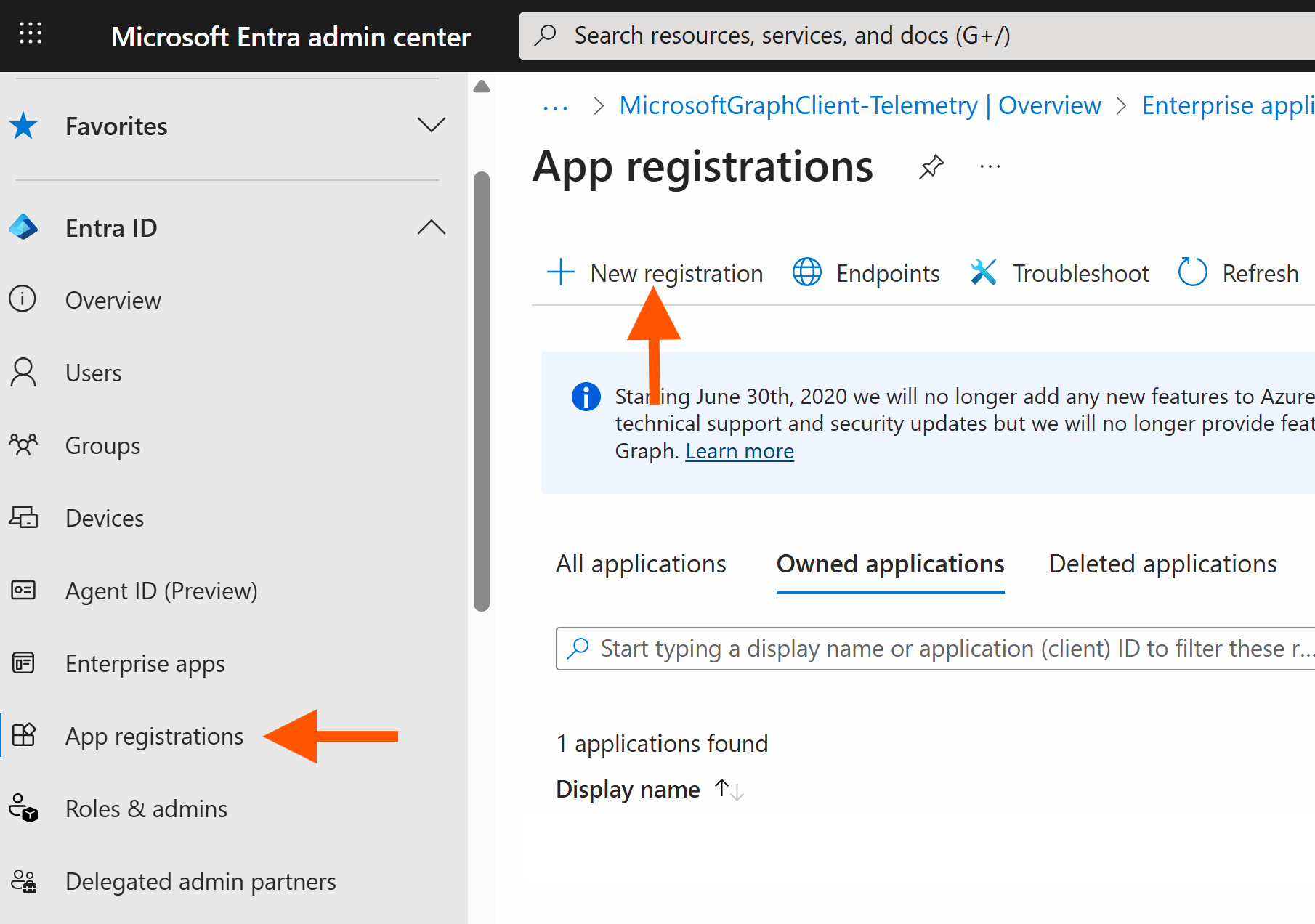Viewport: 1315px width, 924px height.
Task: Expand collapsed breadcrumb ellipsis
Action: (x=555, y=106)
